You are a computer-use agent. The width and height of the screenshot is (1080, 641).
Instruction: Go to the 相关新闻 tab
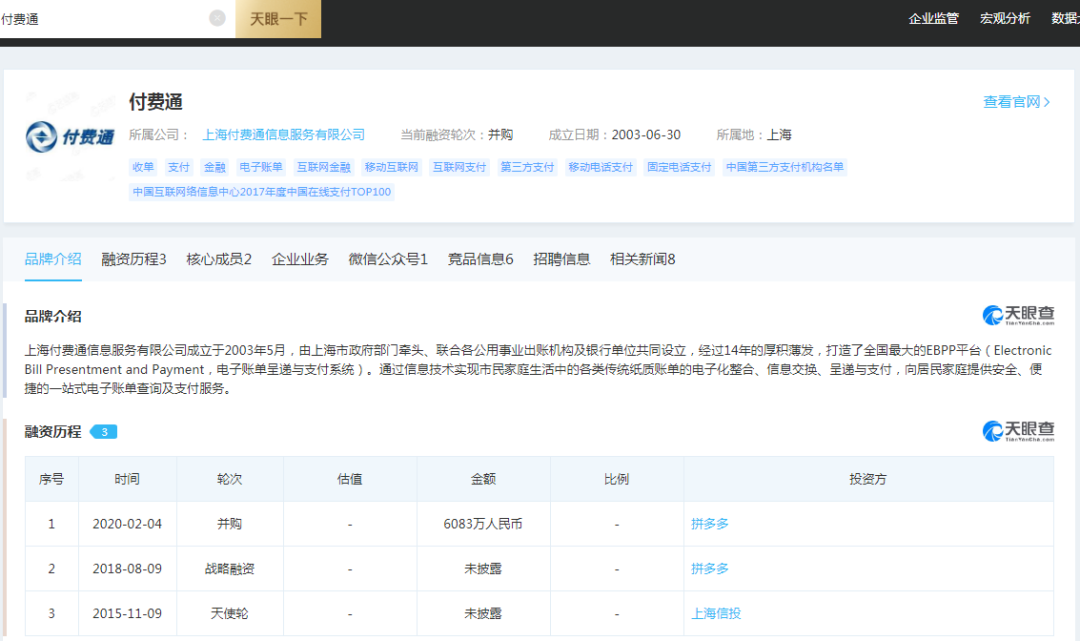pyautogui.click(x=642, y=259)
